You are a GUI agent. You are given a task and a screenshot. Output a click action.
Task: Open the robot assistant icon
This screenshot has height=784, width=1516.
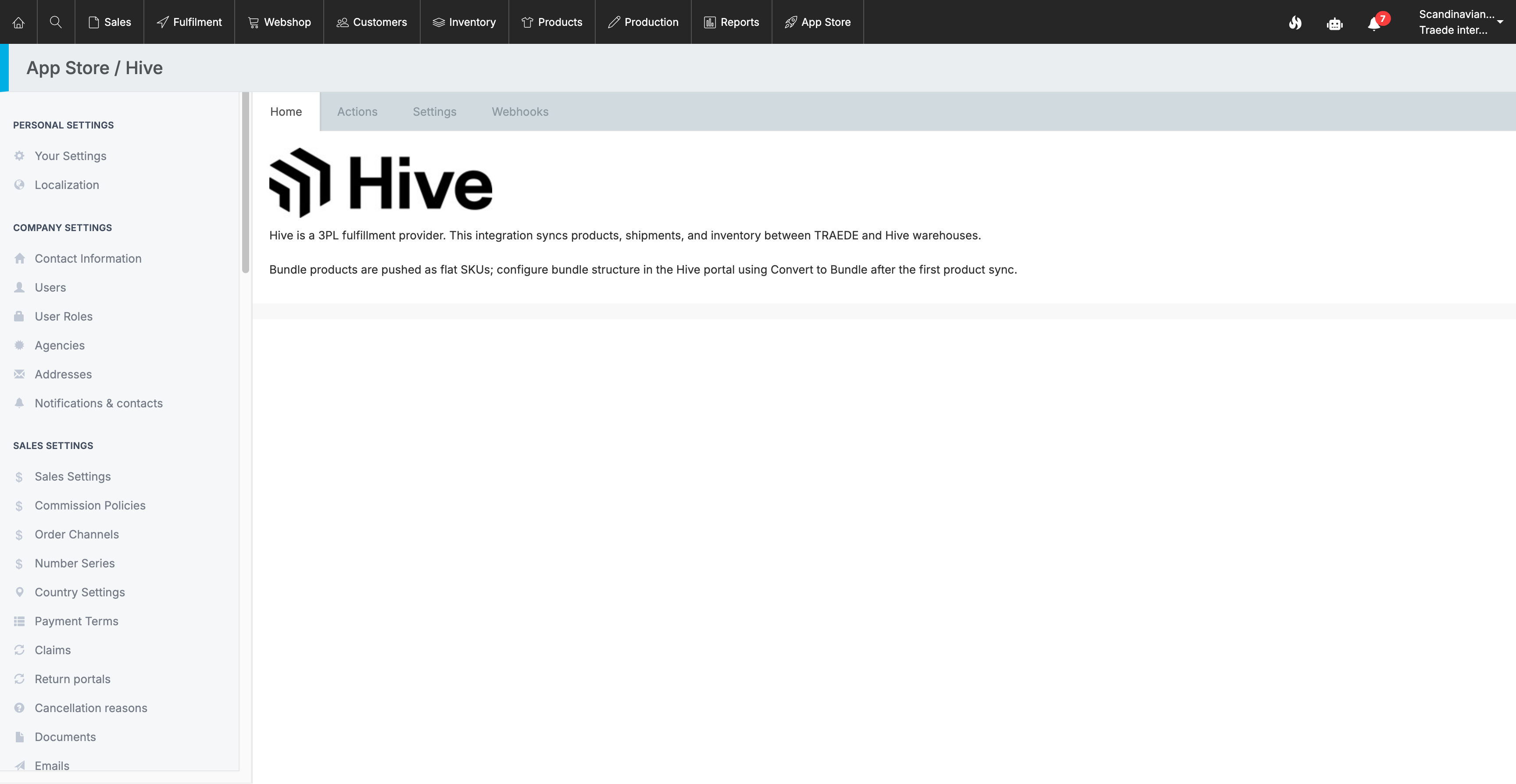coord(1334,24)
